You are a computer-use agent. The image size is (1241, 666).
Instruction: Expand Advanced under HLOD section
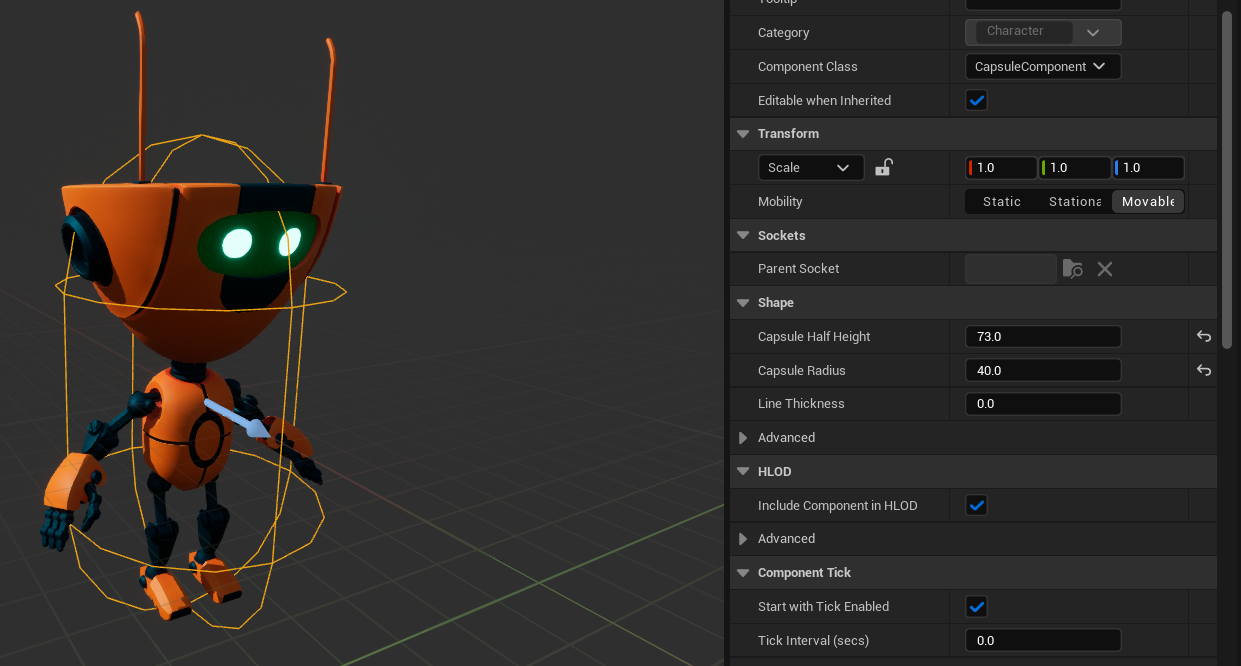743,539
